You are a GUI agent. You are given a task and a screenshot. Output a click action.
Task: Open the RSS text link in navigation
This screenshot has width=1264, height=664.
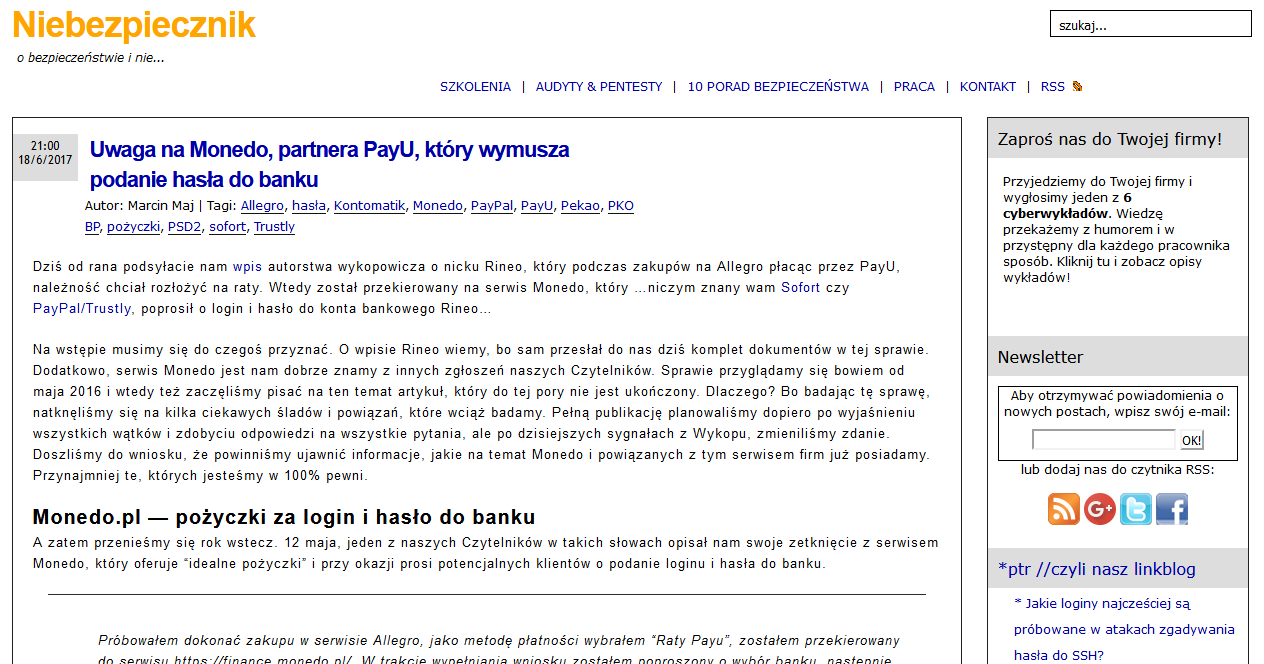(x=1053, y=87)
